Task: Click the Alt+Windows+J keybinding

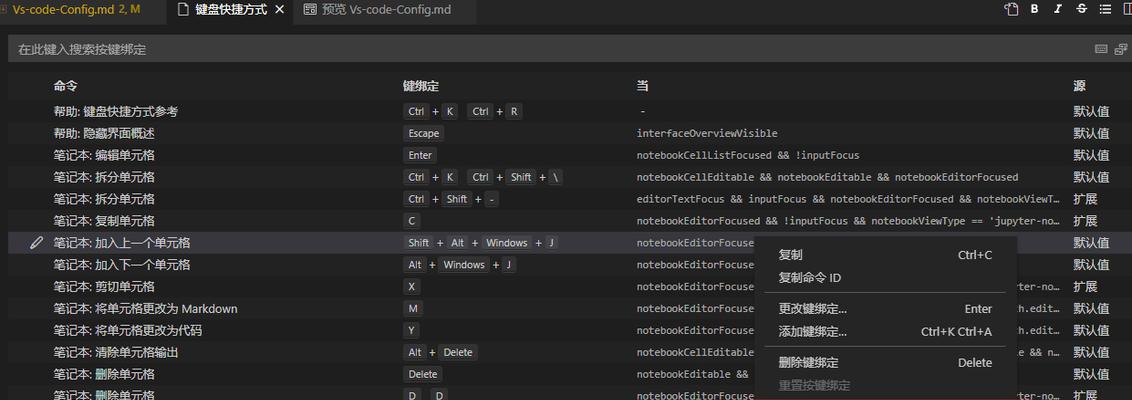Action: tap(460, 265)
